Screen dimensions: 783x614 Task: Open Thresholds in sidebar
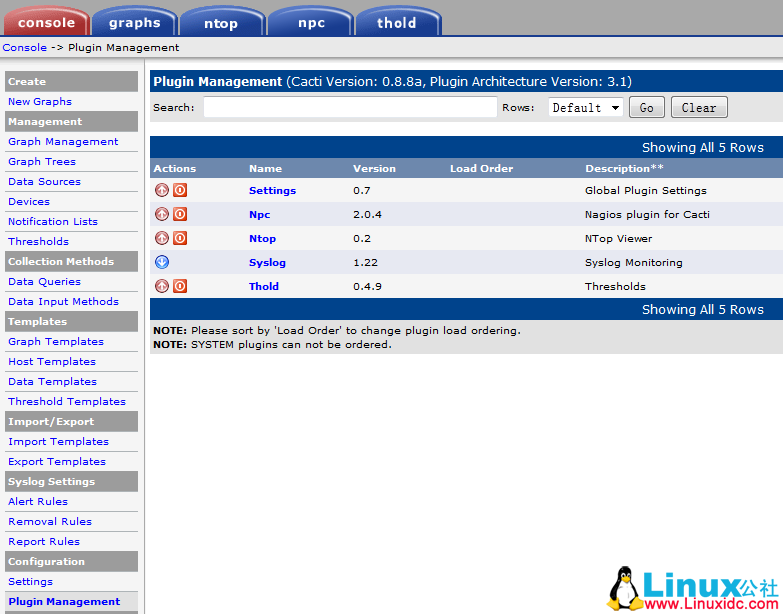tap(38, 241)
